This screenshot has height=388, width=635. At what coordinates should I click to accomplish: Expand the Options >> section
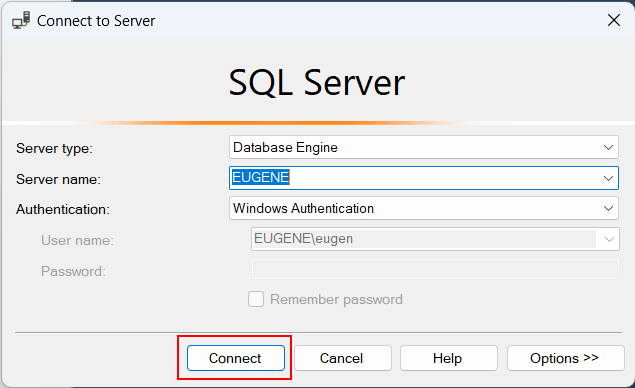[565, 358]
